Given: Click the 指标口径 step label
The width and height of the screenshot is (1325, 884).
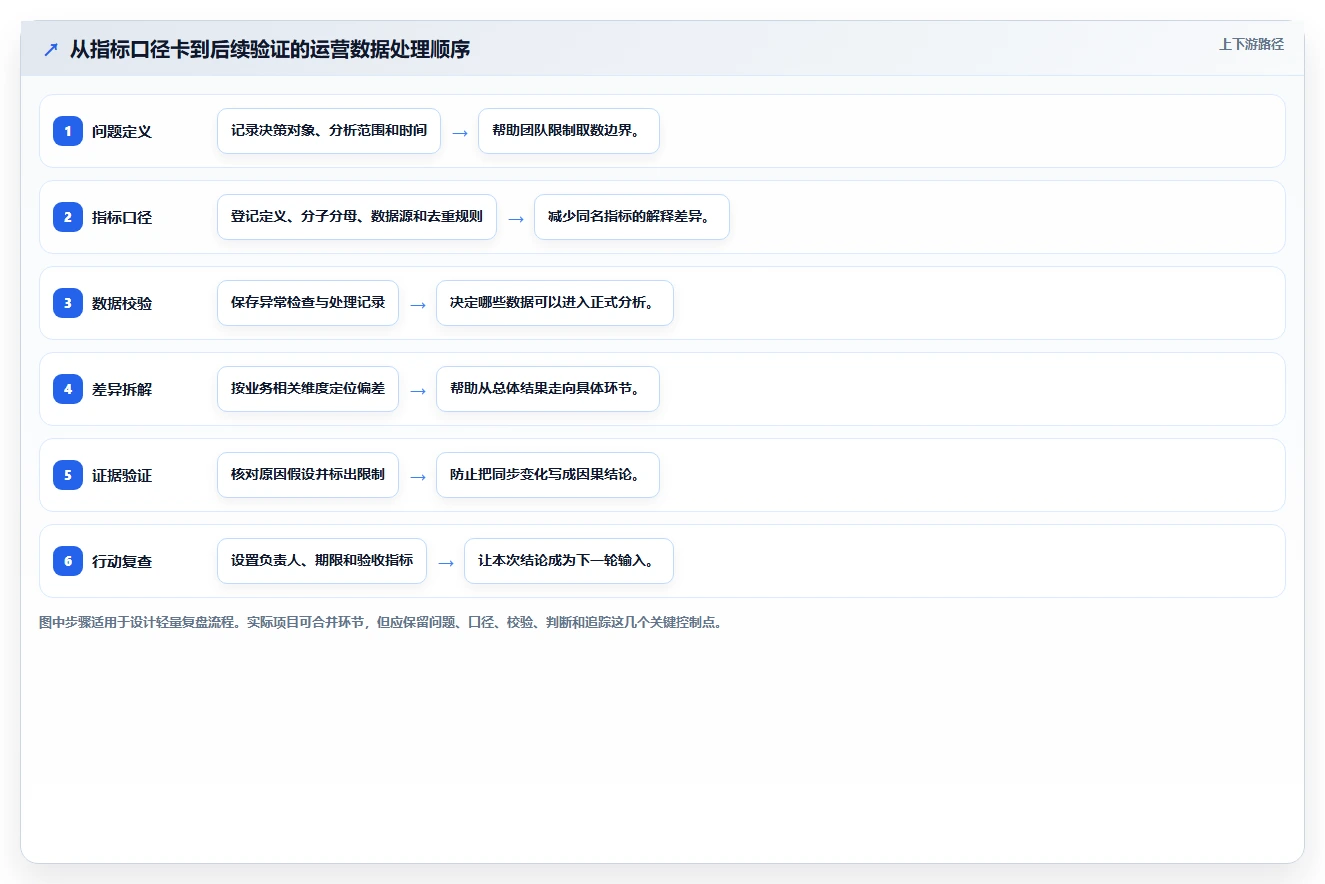Looking at the screenshot, I should point(122,217).
